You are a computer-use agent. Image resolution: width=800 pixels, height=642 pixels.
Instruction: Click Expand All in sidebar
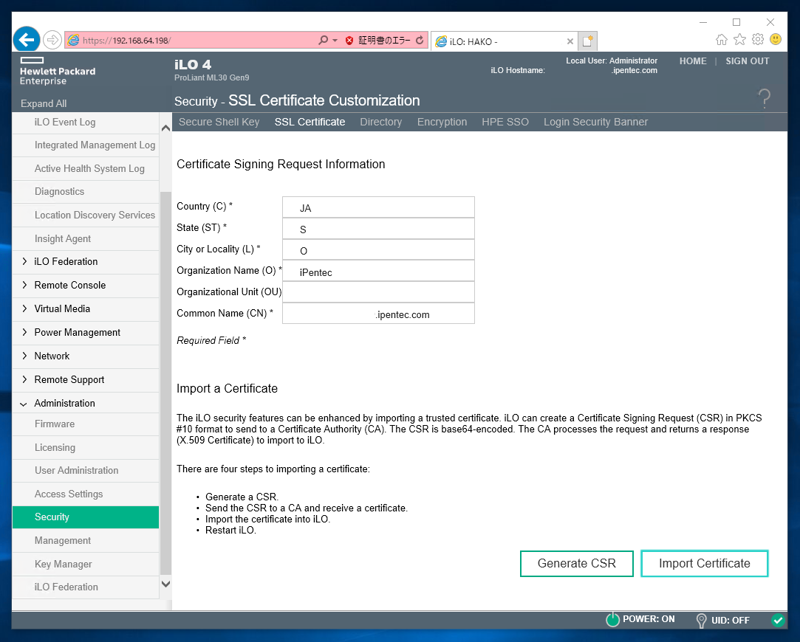43,103
